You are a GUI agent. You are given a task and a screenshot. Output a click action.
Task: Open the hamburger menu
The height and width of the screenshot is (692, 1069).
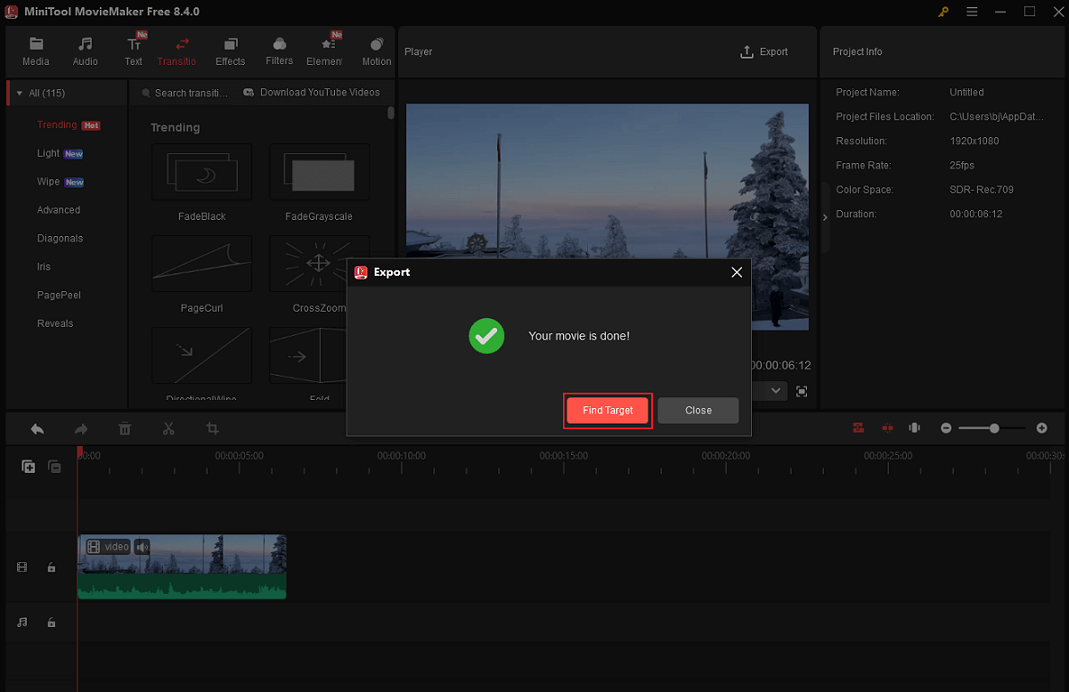[x=971, y=12]
